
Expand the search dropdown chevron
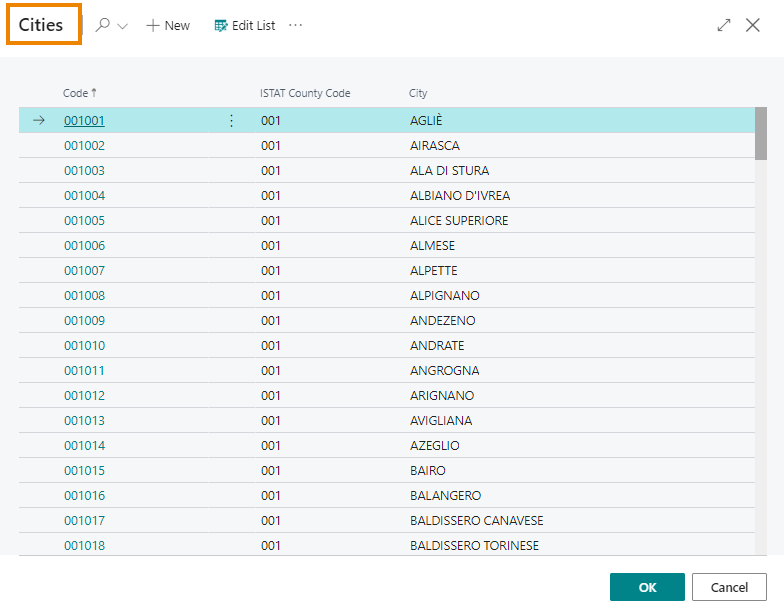[123, 26]
